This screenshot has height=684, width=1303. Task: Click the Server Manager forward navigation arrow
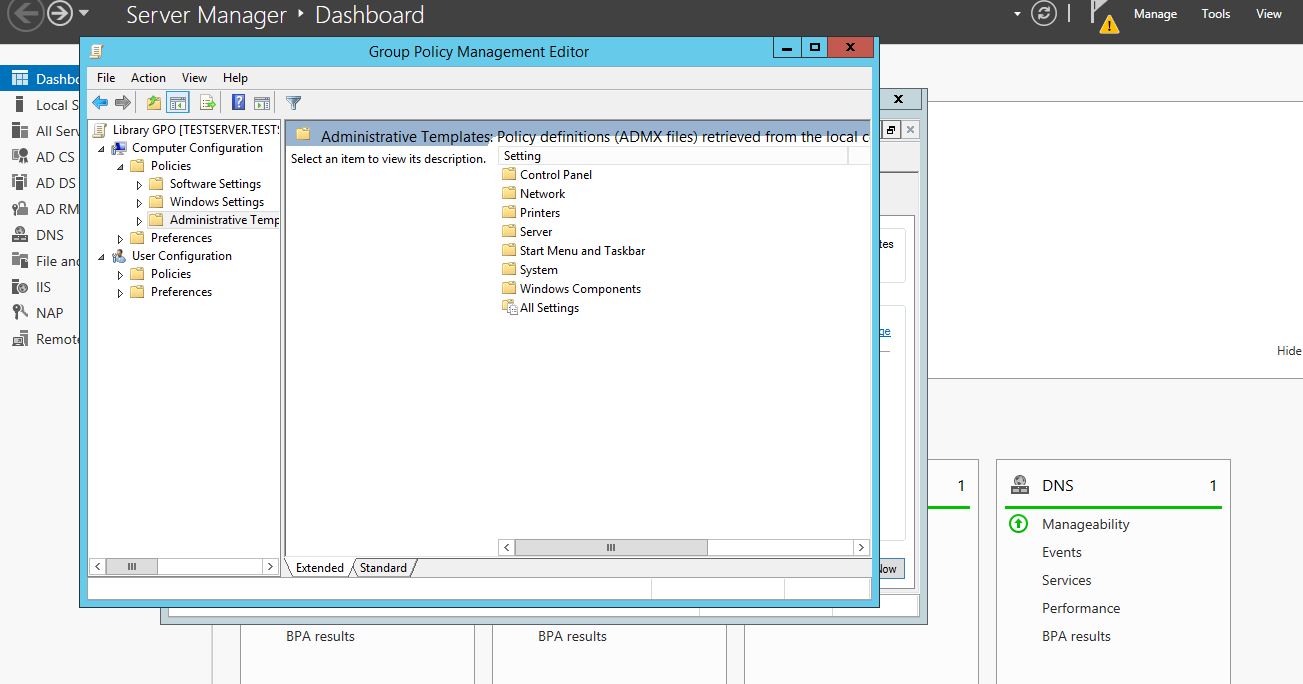click(59, 14)
